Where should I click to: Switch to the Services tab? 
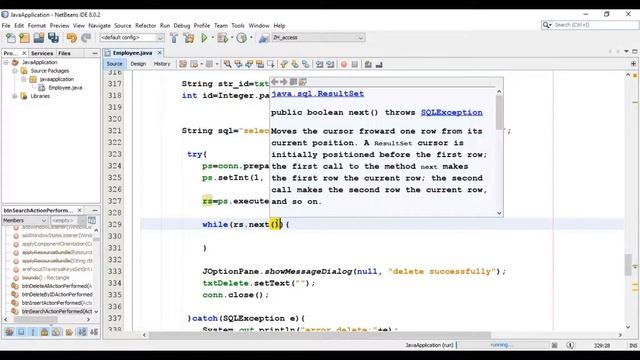[42, 53]
